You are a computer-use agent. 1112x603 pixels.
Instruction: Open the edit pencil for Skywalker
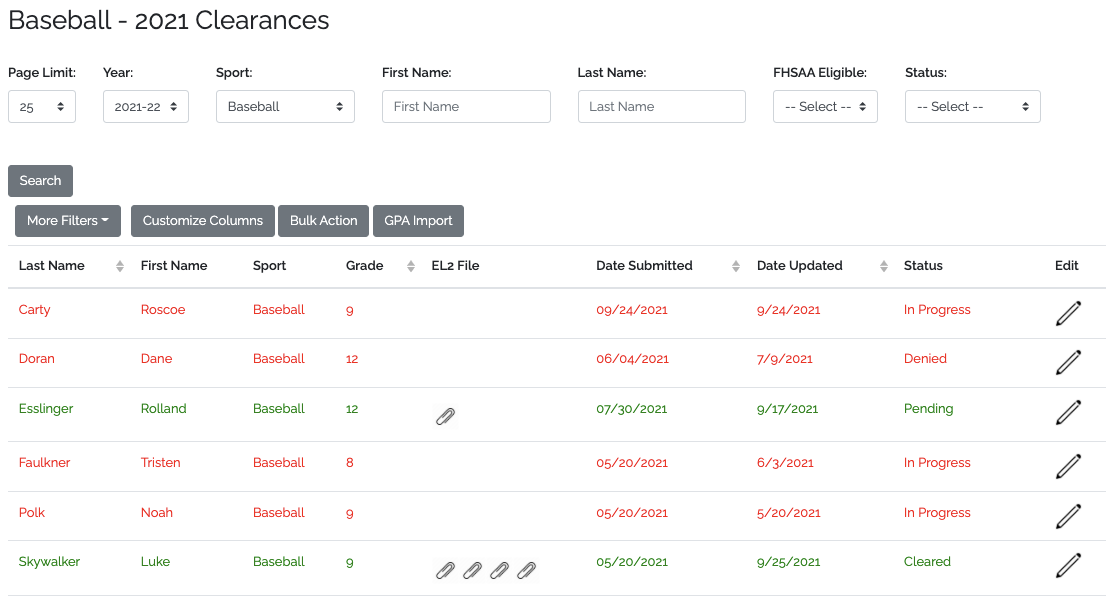pyautogui.click(x=1068, y=565)
